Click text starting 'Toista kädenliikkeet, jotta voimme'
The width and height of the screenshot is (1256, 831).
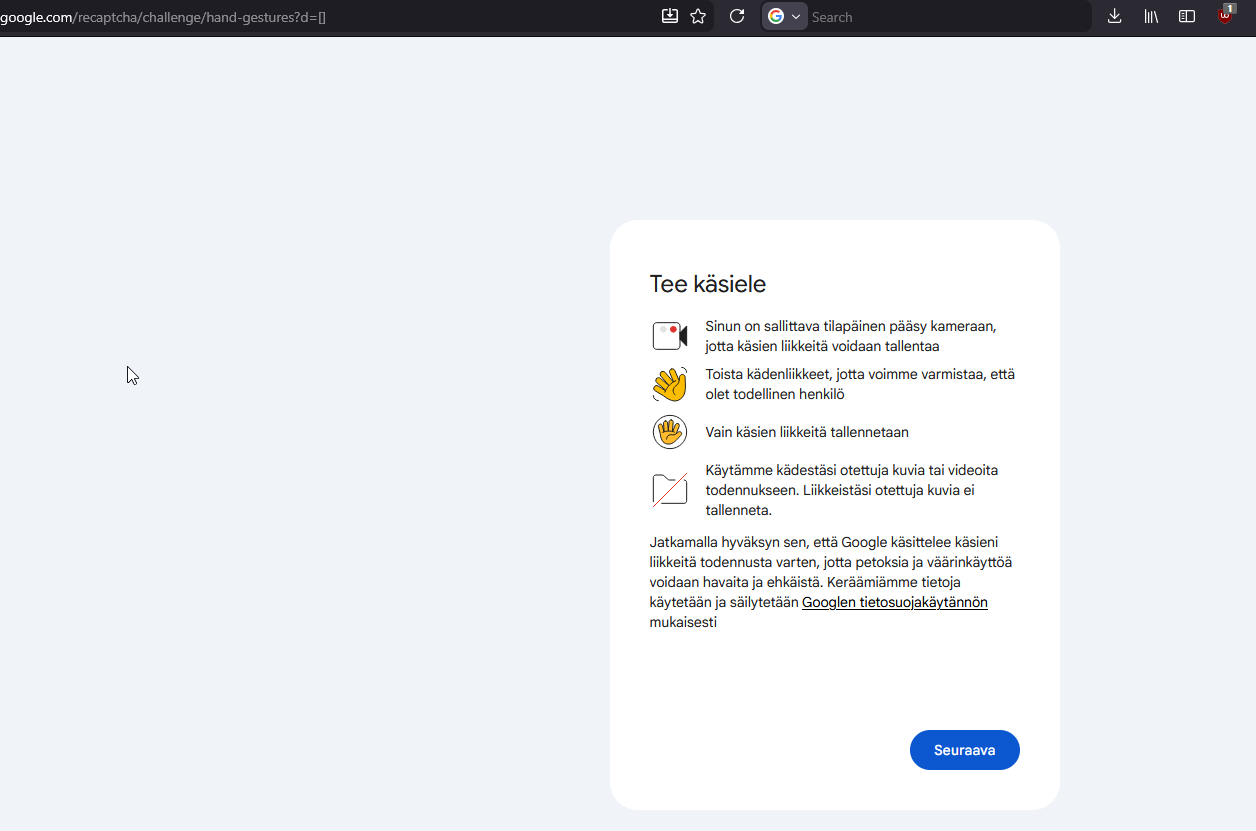[x=860, y=384]
